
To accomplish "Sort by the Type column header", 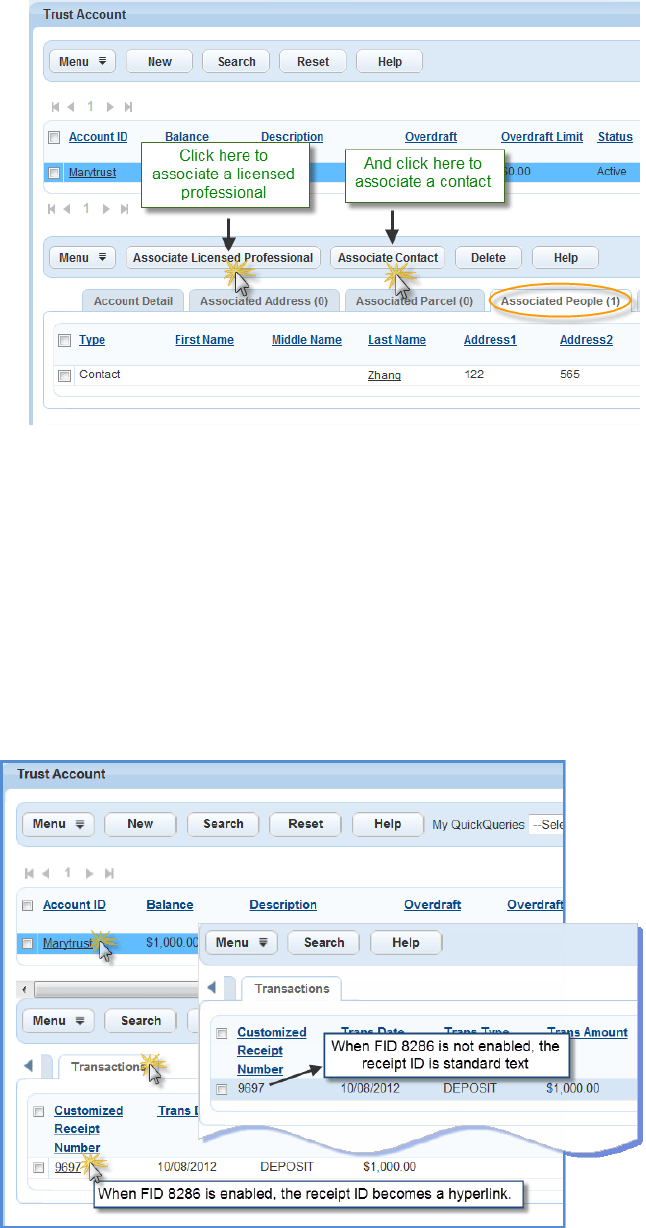I will pyautogui.click(x=92, y=340).
